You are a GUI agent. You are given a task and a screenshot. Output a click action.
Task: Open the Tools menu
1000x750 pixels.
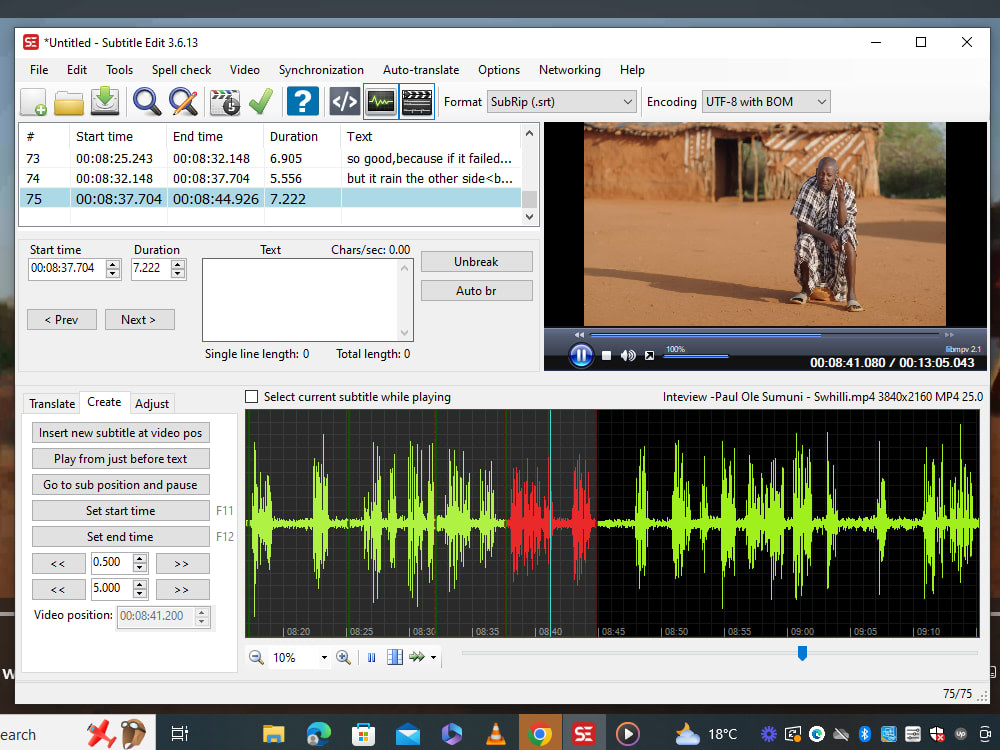point(119,70)
